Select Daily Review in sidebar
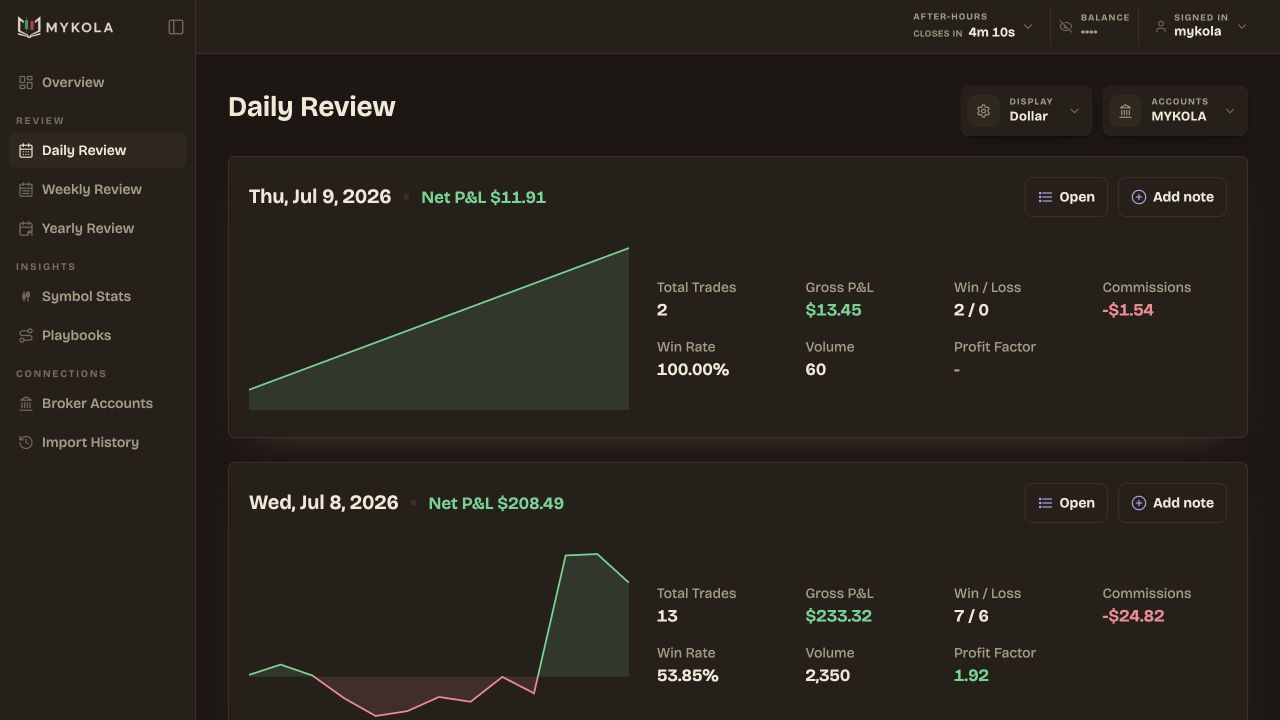The image size is (1280, 720). coord(97,150)
